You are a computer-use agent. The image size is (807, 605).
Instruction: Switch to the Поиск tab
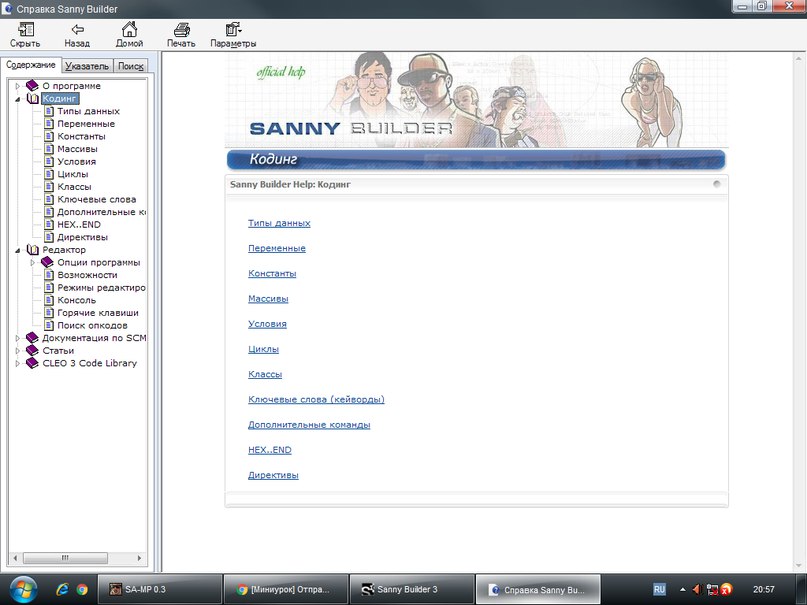(131, 66)
